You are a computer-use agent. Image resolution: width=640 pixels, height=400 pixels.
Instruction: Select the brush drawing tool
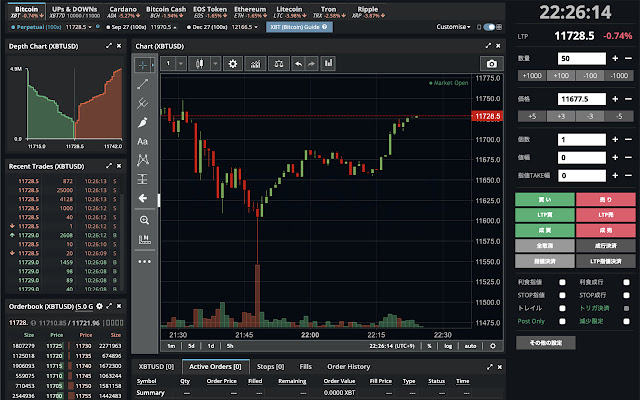coord(143,122)
